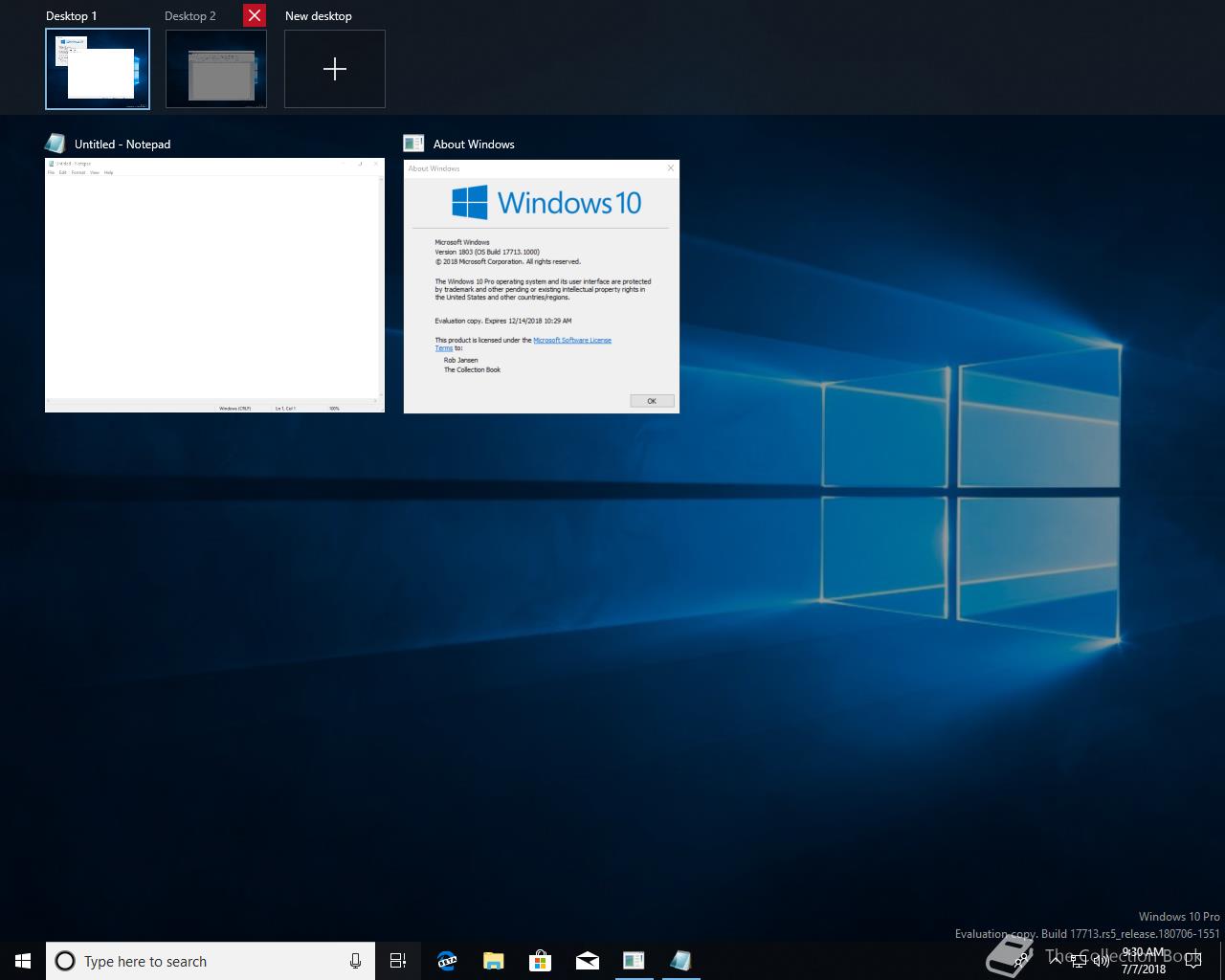Viewport: 1225px width, 980px height.
Task: Open the volume tray icon
Action: coord(1102,961)
